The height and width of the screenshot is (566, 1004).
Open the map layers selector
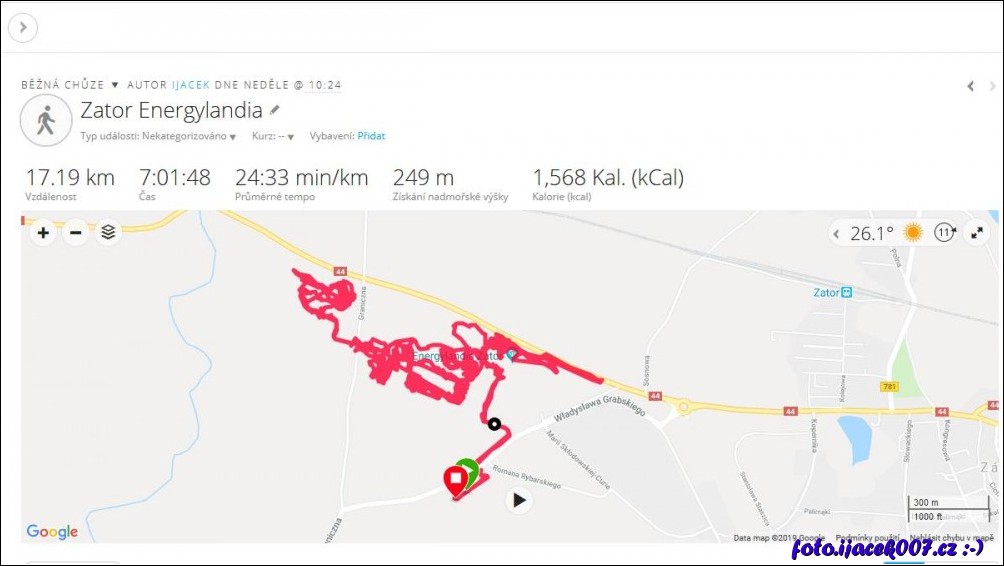(108, 234)
